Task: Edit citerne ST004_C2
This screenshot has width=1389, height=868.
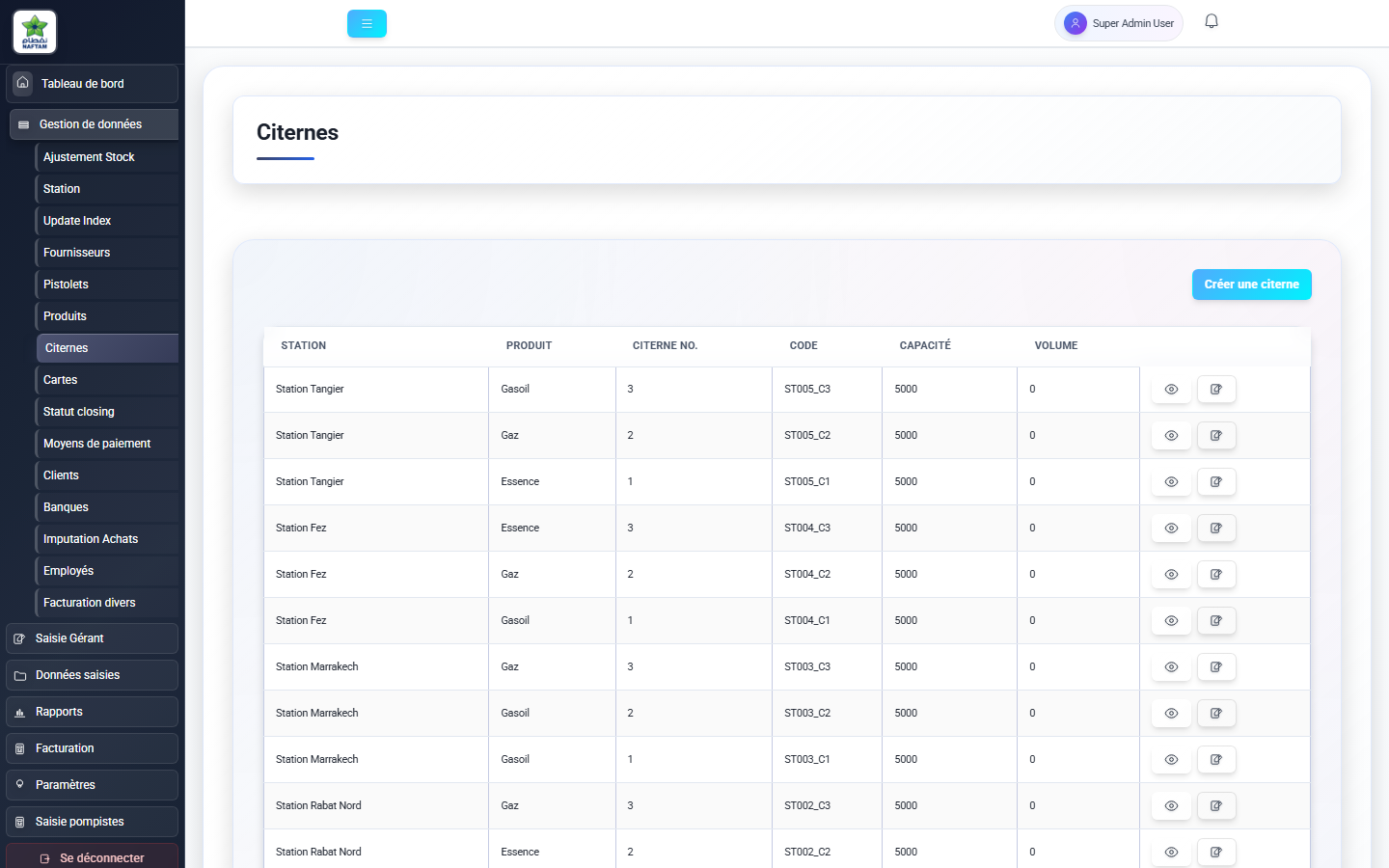Action: (1216, 575)
